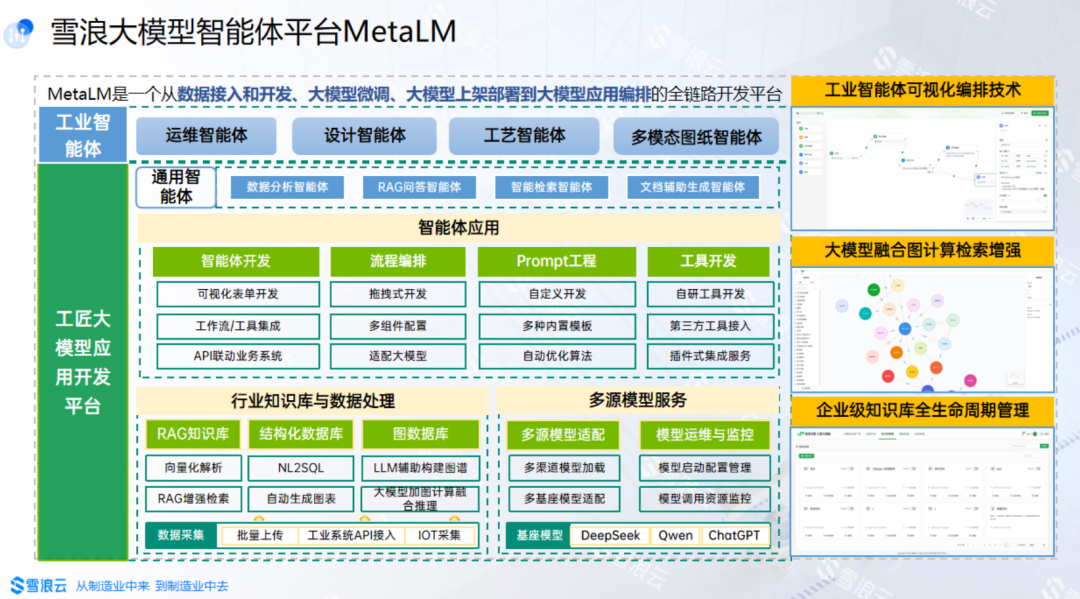Click 自动优化算法

tap(557, 356)
